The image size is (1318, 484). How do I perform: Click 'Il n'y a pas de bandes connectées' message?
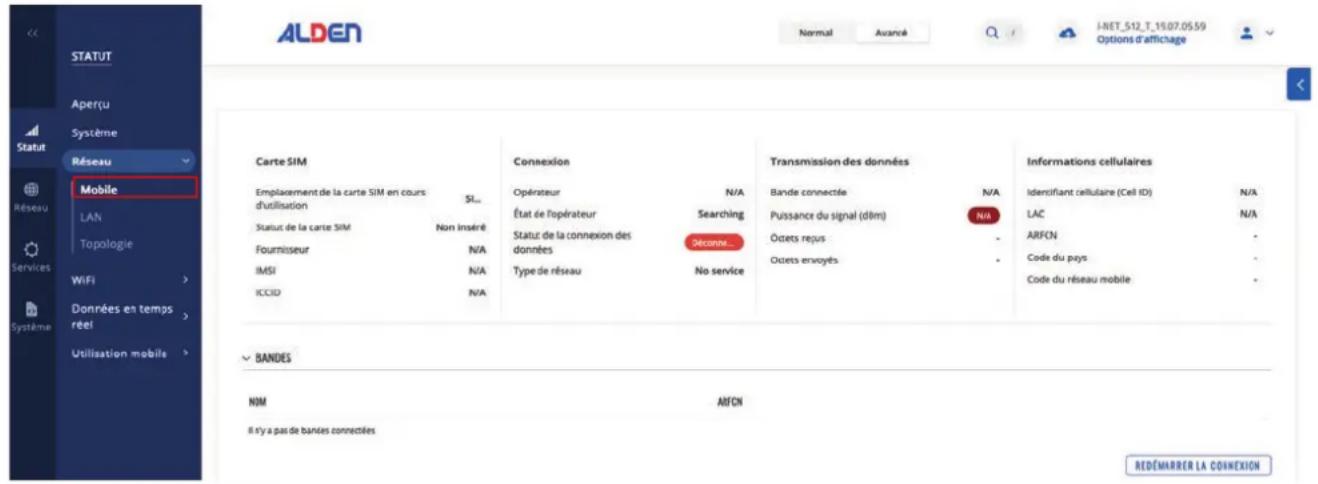click(311, 431)
